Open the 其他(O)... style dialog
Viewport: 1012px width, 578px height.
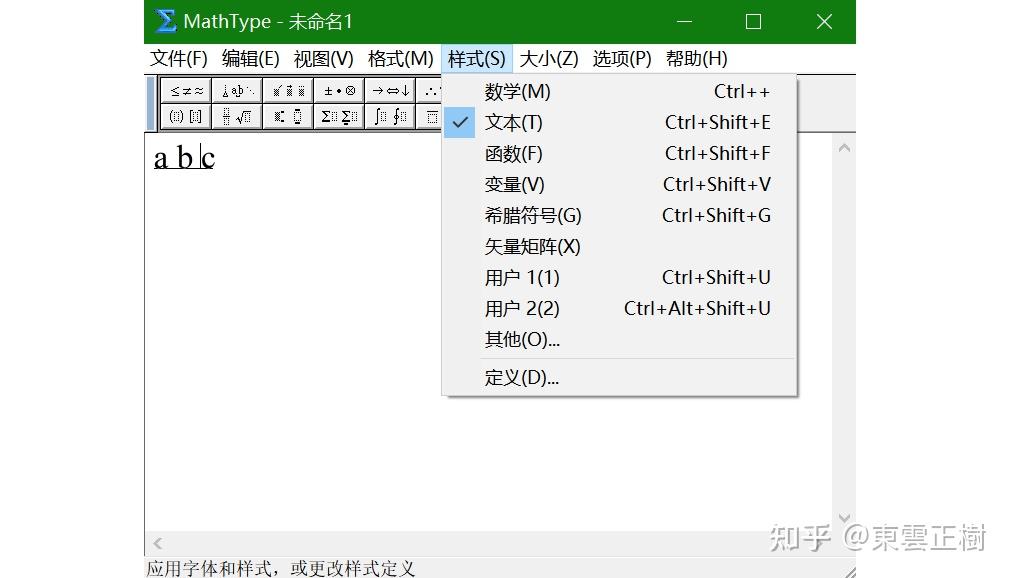pyautogui.click(x=620, y=339)
